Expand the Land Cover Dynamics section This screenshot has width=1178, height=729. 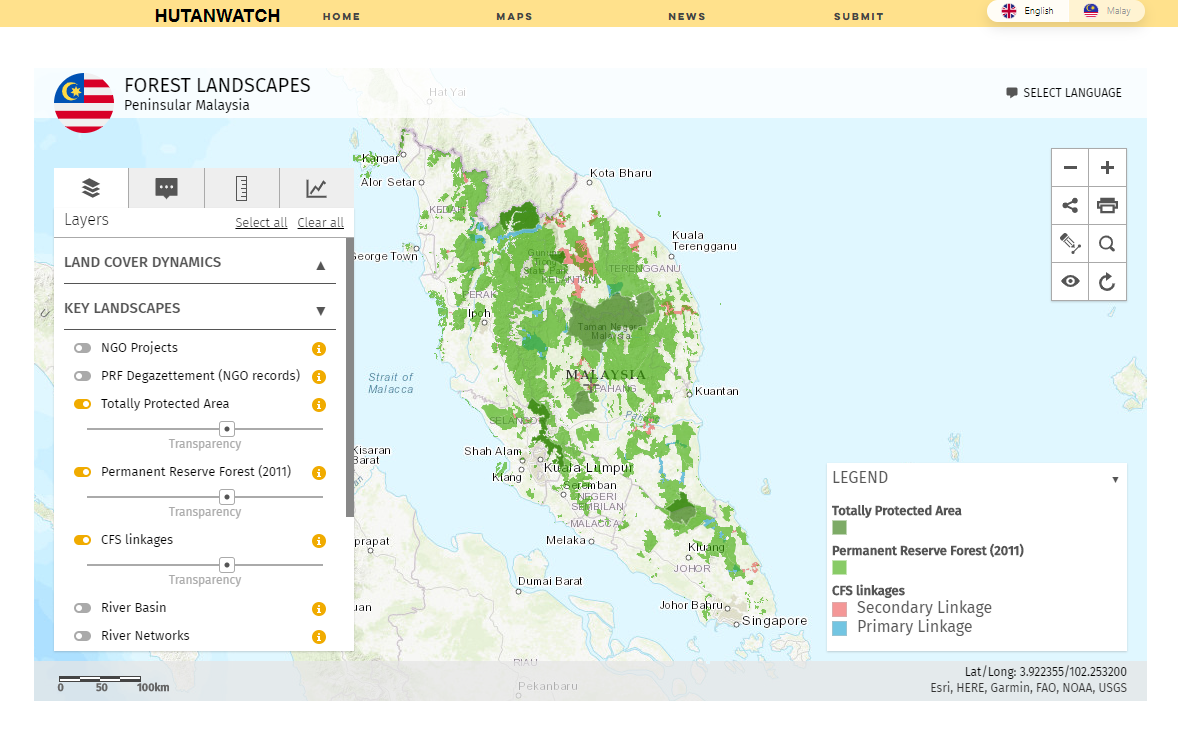pos(321,265)
